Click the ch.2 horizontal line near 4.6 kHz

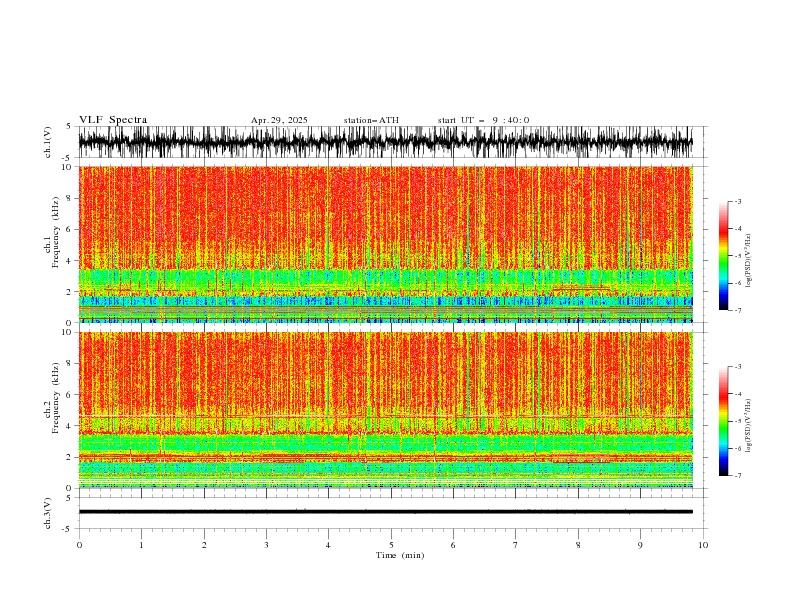tap(385, 416)
